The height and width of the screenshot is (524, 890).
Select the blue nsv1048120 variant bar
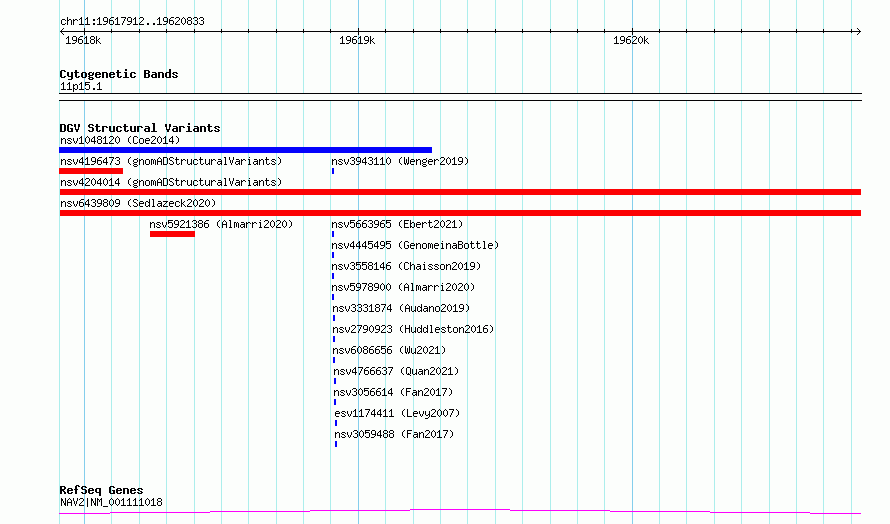246,150
